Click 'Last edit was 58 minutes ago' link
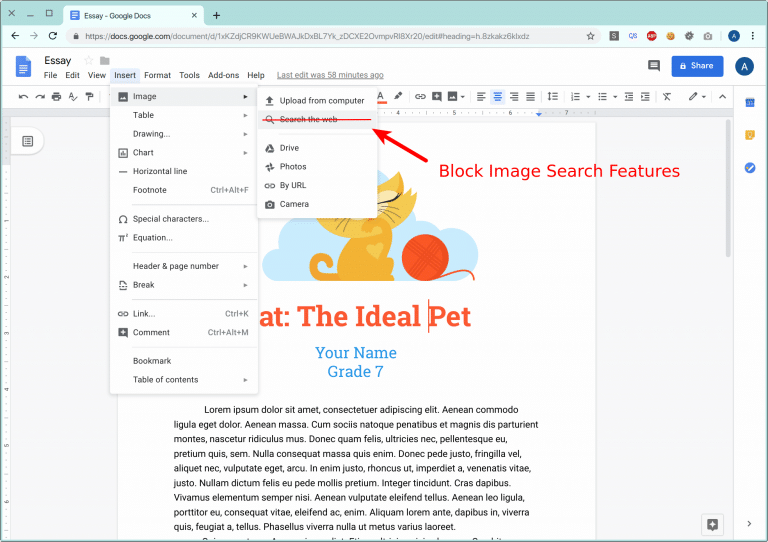Viewport: 768px width, 542px height. [330, 75]
